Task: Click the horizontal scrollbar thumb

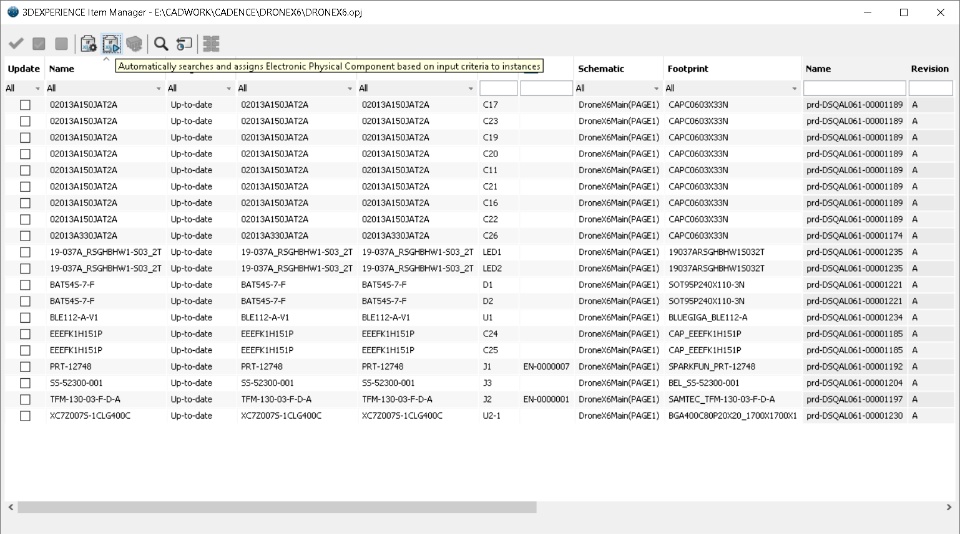Action: click(x=277, y=507)
